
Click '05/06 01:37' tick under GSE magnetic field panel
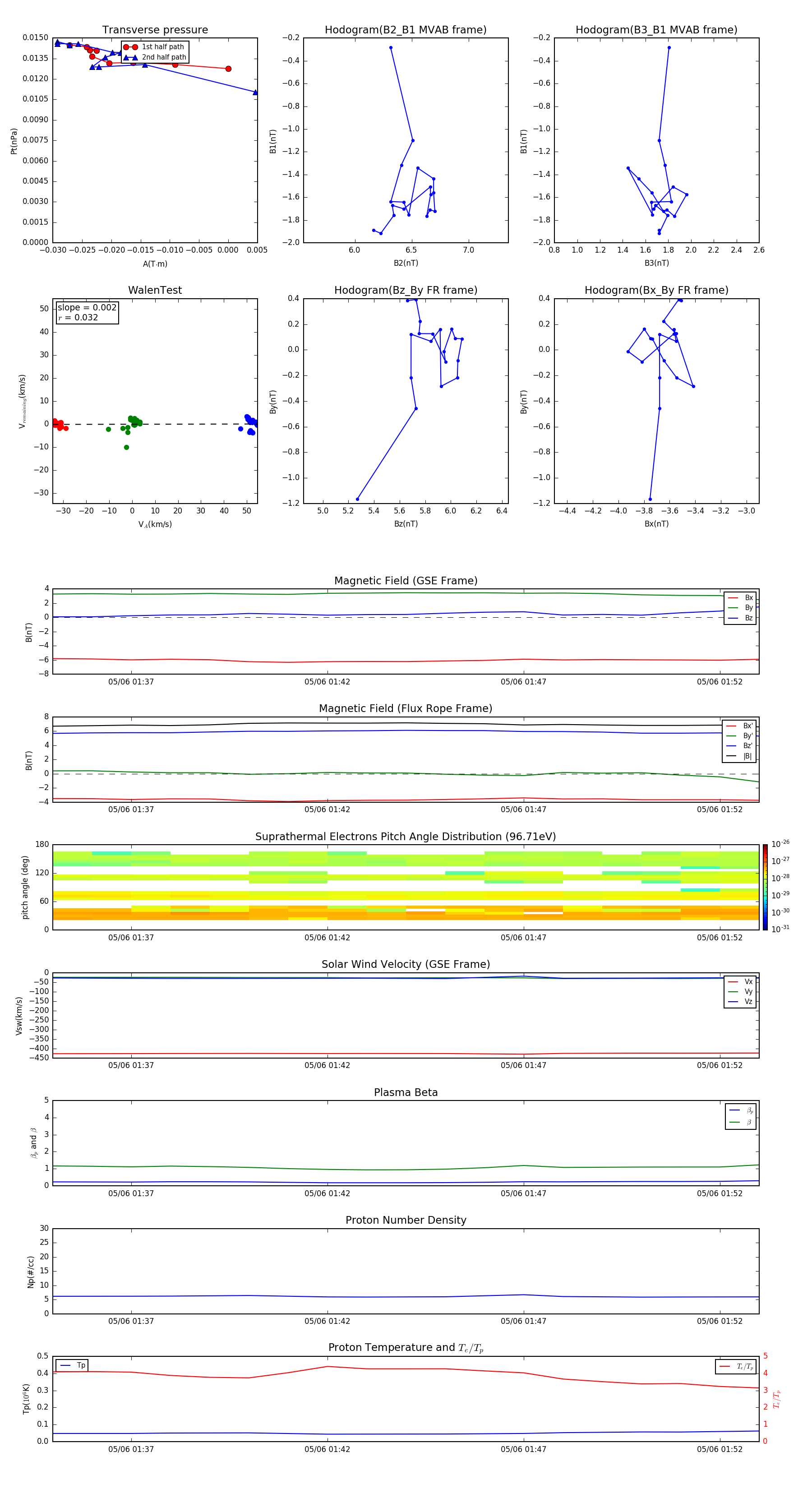point(131,681)
